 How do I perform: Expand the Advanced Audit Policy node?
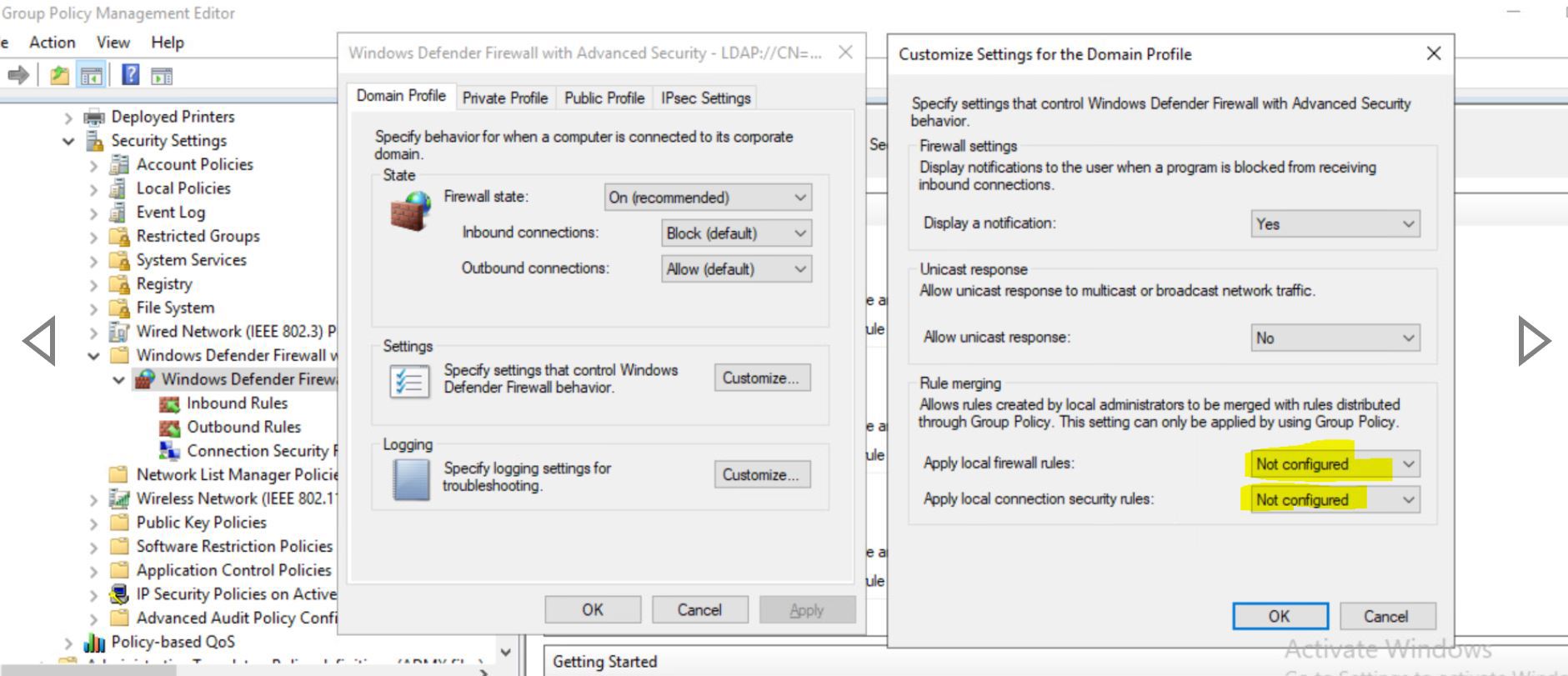tap(93, 619)
